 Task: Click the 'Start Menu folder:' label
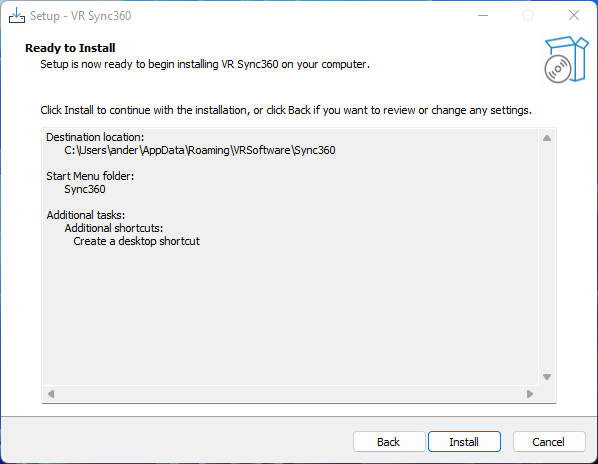point(90,176)
